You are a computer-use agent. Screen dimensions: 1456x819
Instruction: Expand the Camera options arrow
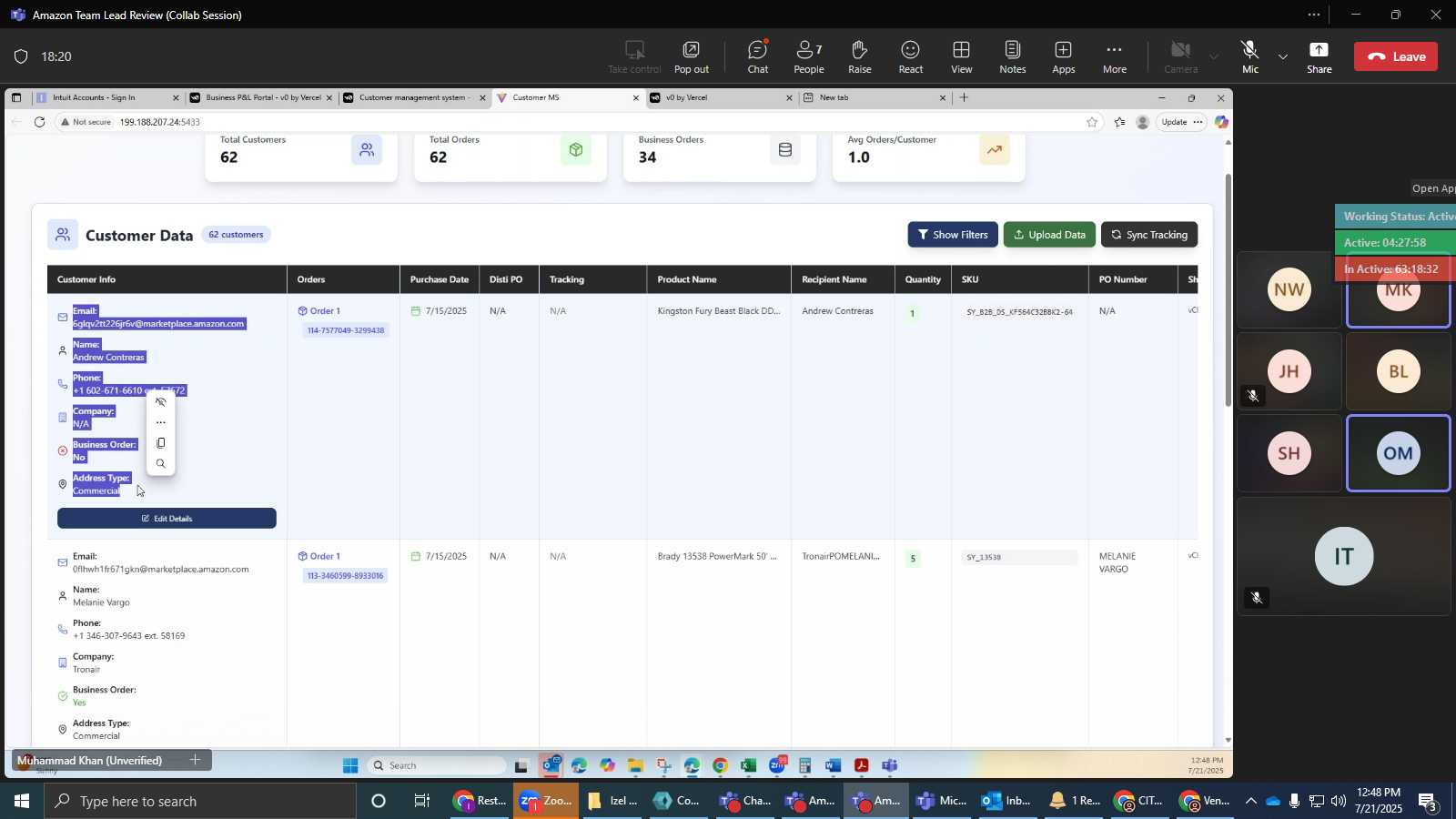(1213, 56)
